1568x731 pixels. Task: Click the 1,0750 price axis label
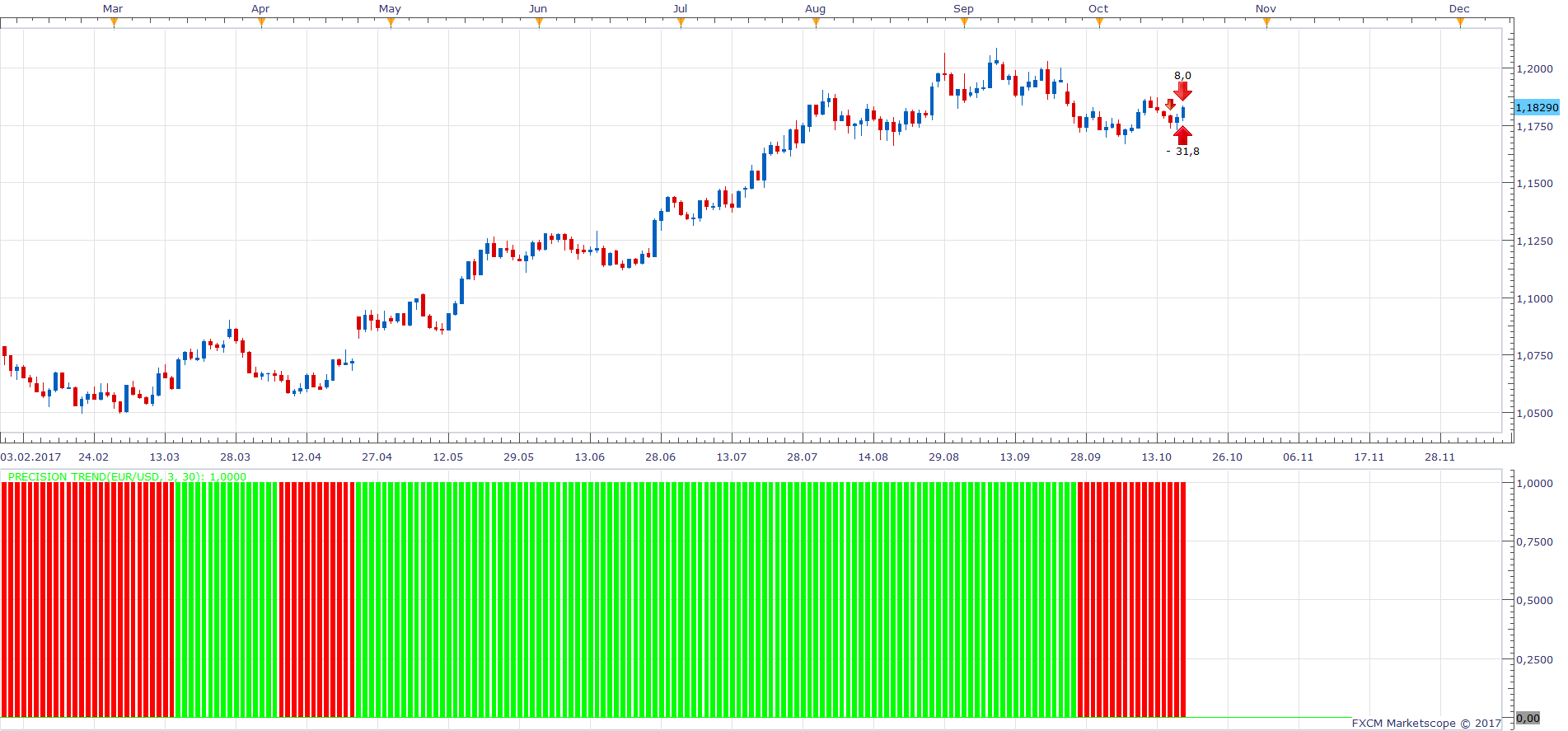pyautogui.click(x=1534, y=355)
